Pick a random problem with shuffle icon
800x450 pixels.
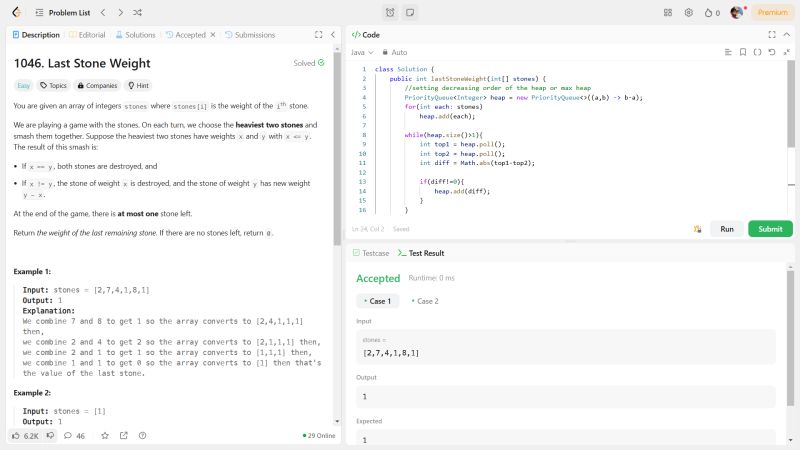click(137, 12)
